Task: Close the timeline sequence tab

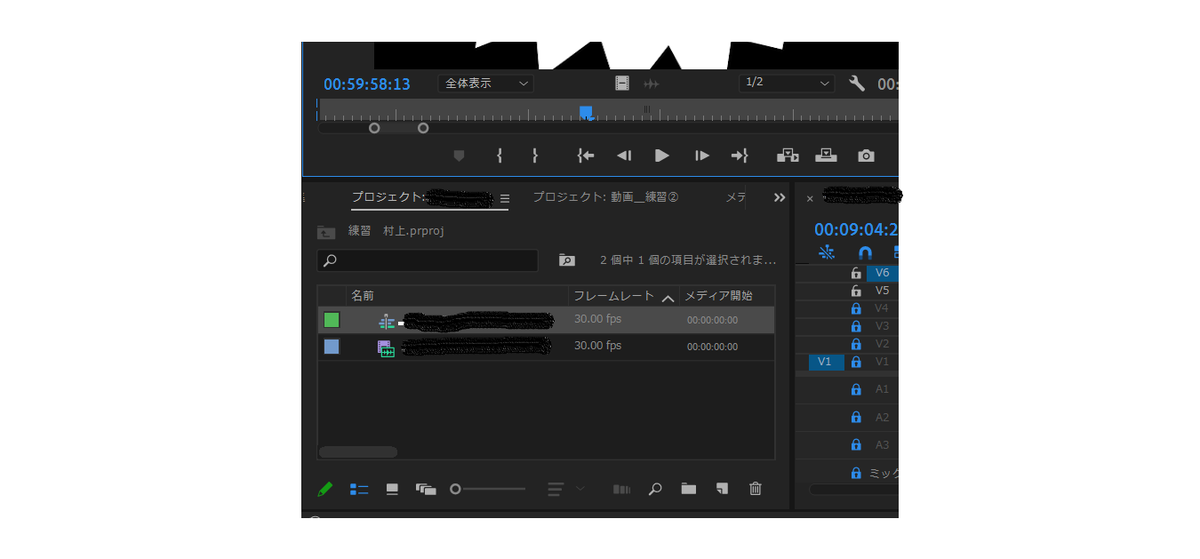Action: (810, 198)
